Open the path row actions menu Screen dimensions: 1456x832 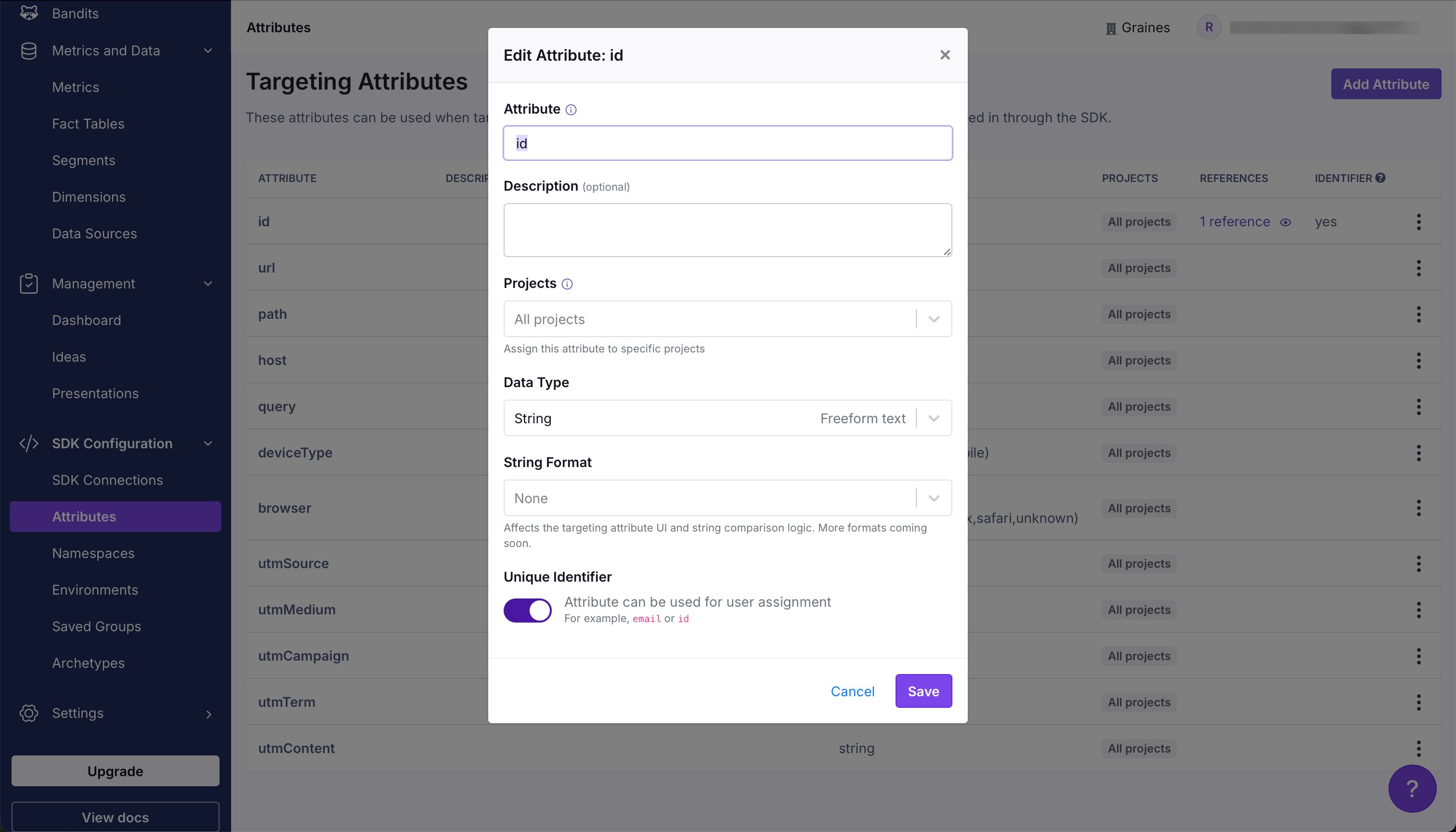(x=1418, y=314)
